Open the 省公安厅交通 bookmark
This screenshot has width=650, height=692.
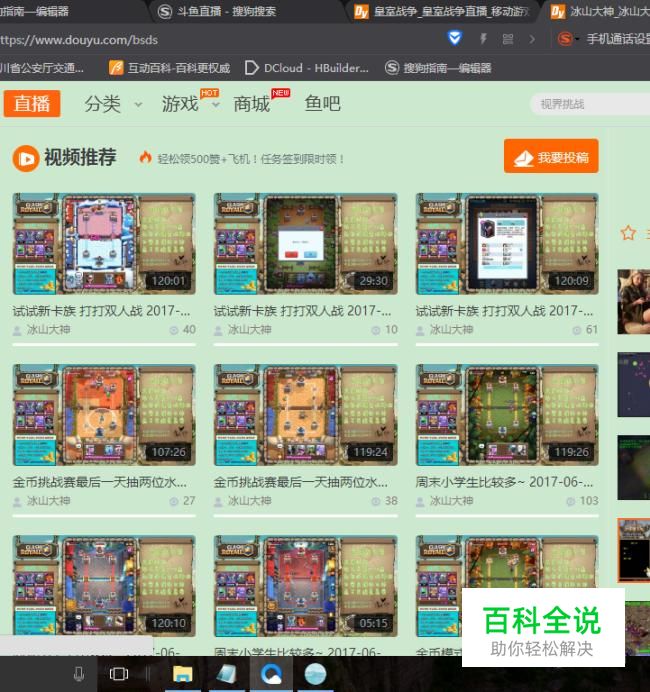(x=42, y=68)
